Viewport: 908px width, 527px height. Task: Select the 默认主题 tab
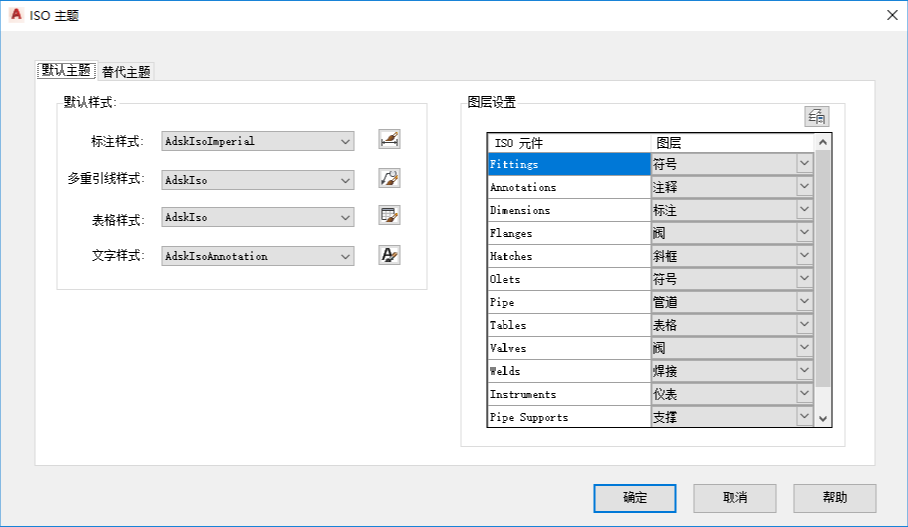pyautogui.click(x=66, y=71)
